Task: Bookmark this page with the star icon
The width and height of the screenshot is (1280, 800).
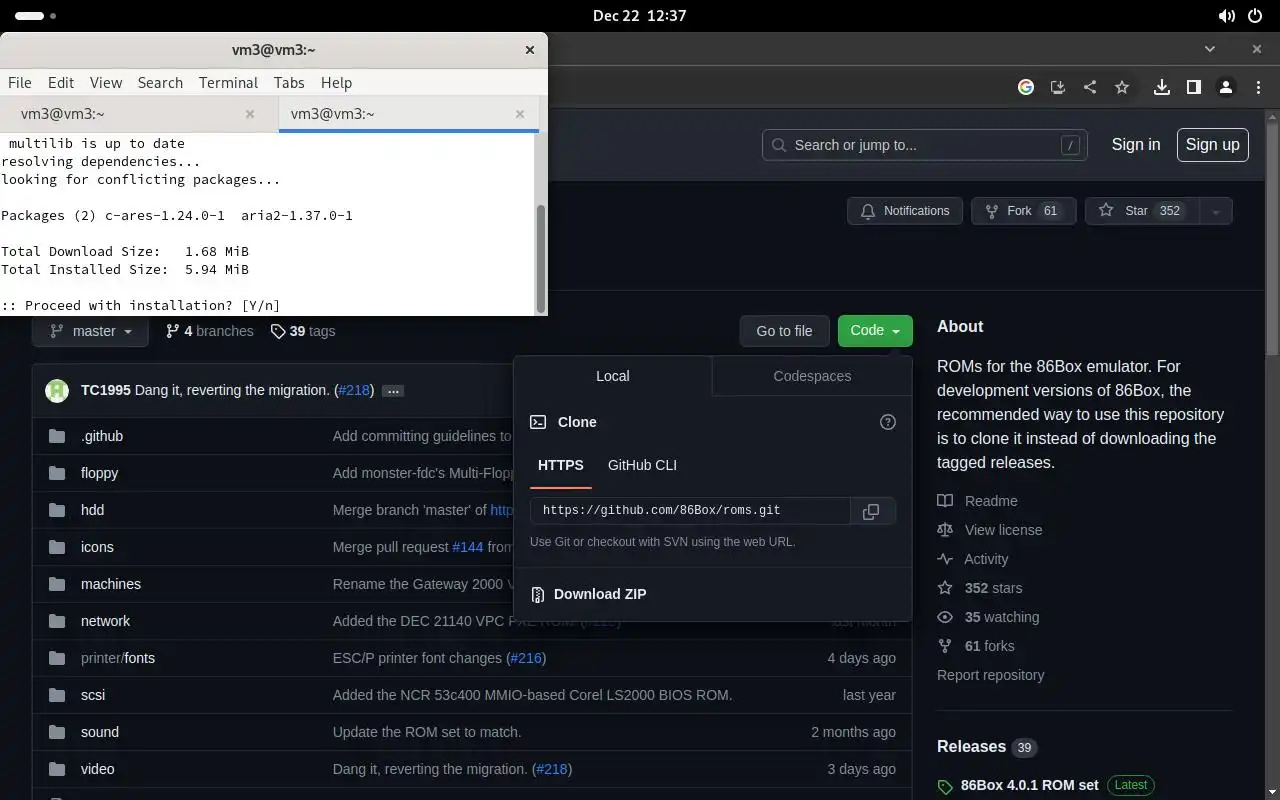Action: [1122, 87]
